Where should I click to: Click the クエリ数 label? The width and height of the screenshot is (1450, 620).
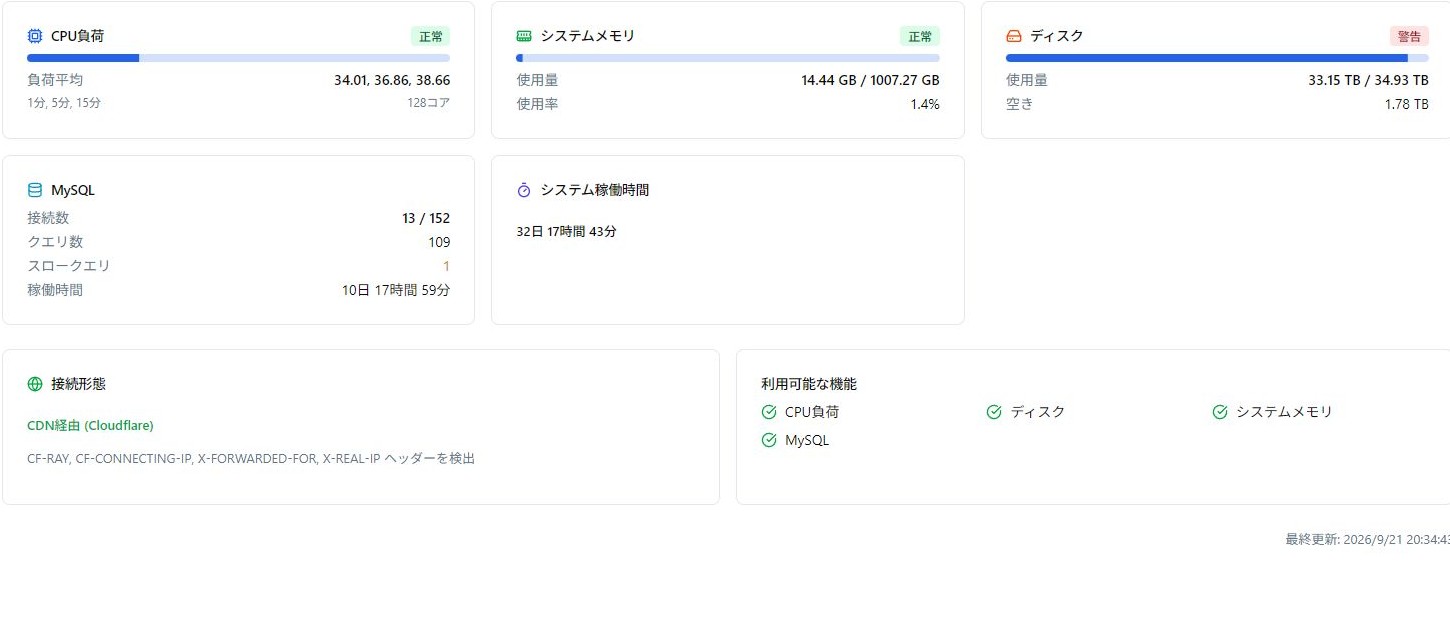(x=55, y=242)
